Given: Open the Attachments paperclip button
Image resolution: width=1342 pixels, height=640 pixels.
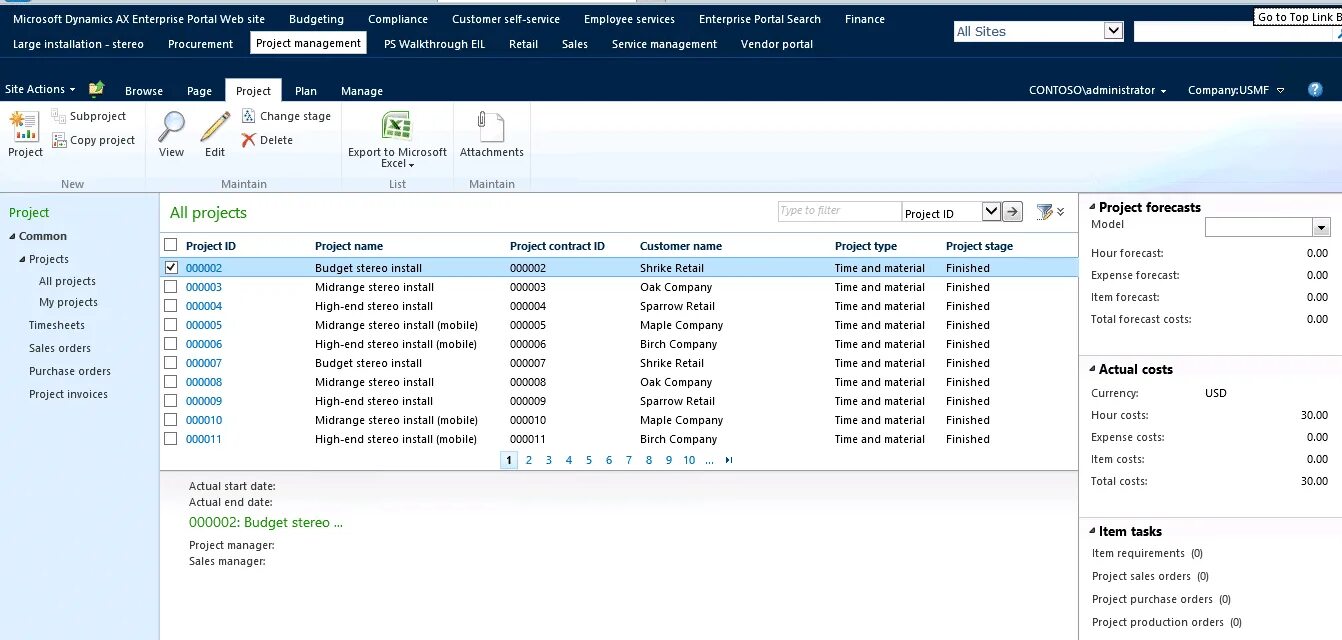Looking at the screenshot, I should click(491, 135).
